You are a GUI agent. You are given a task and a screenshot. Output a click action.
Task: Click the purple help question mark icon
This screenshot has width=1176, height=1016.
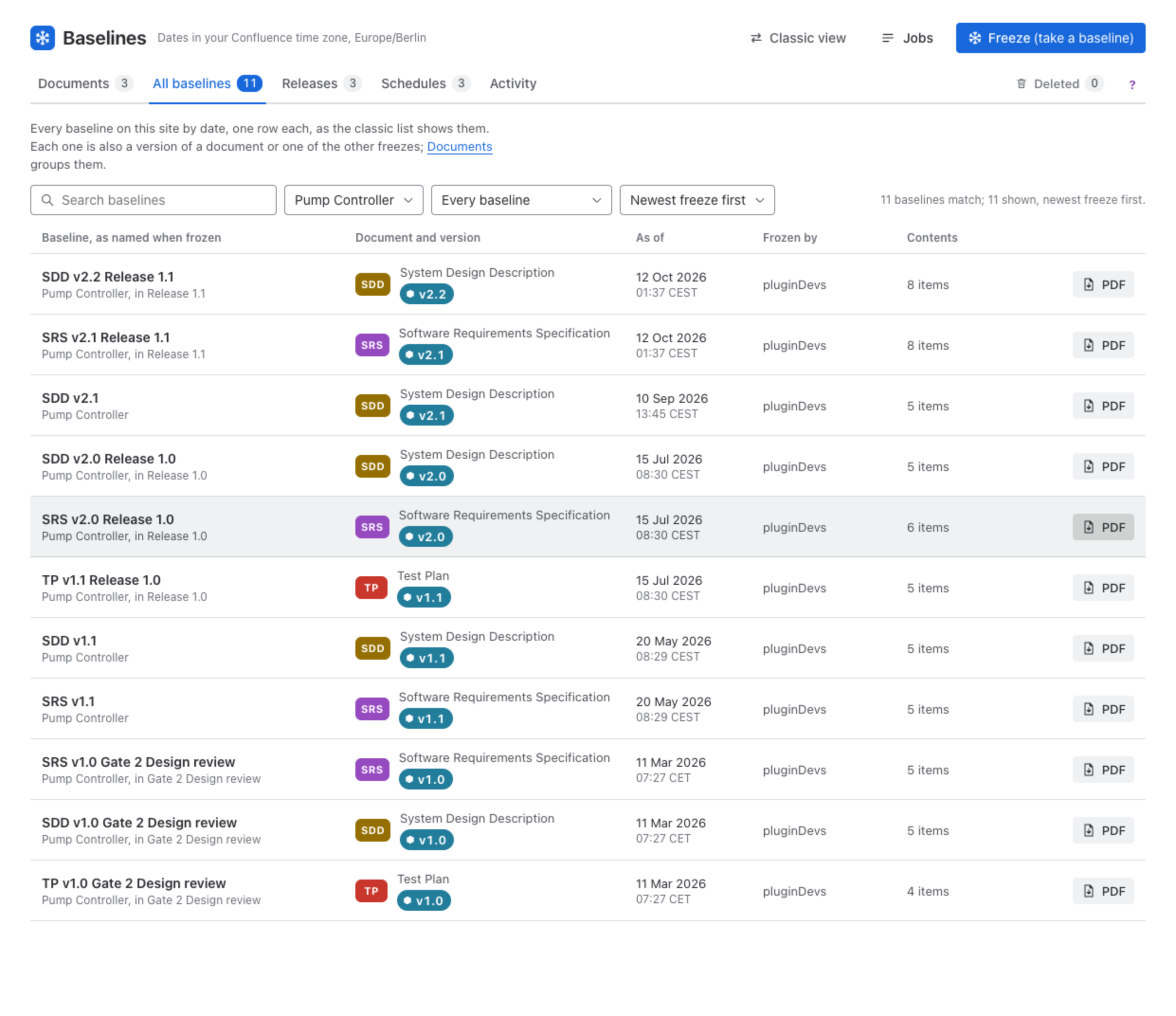[x=1132, y=84]
